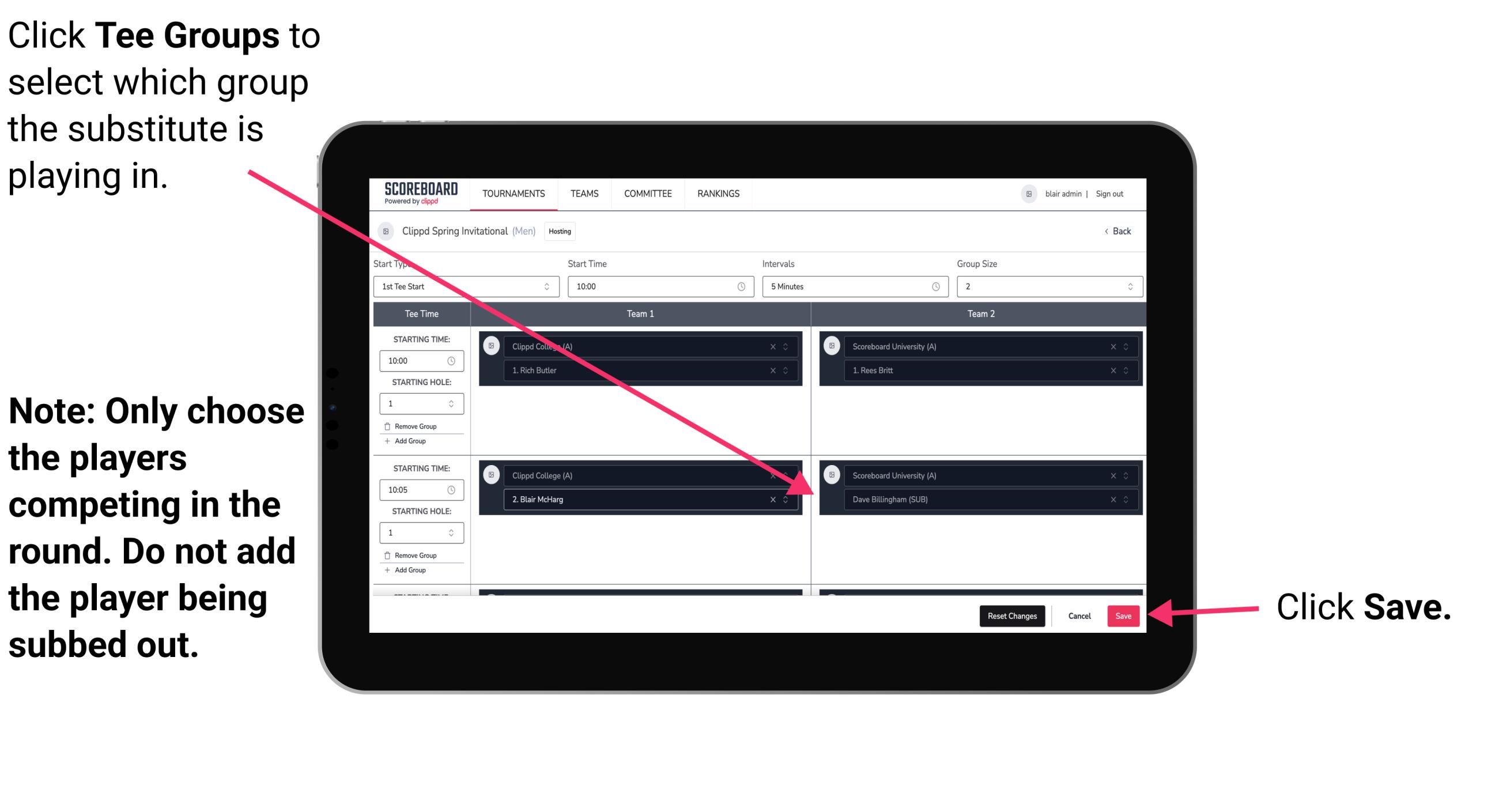
Task: Click X icon next to Blair McHarg
Action: tap(775, 500)
